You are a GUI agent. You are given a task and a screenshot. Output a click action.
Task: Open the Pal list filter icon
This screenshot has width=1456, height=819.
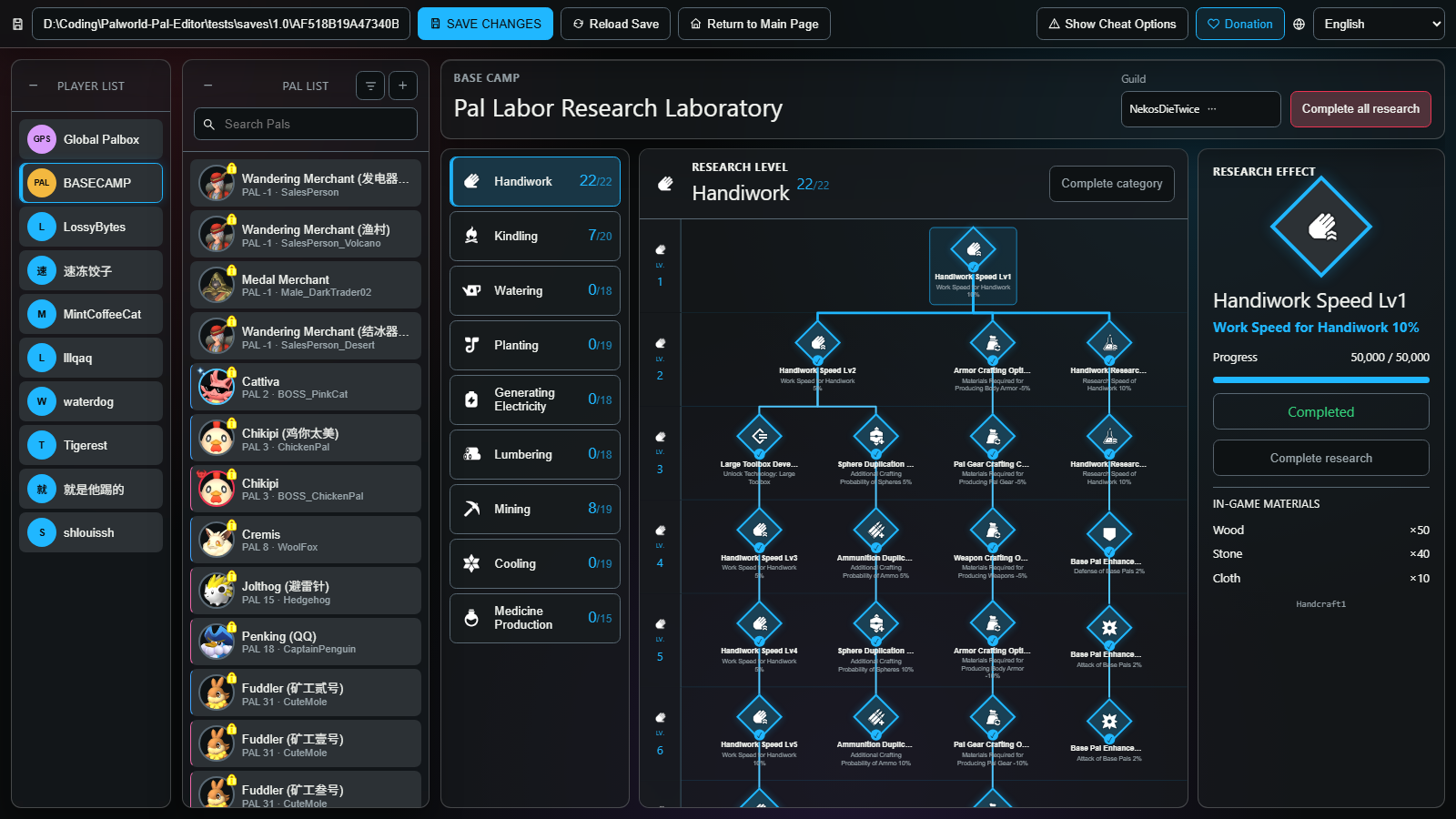[370, 86]
